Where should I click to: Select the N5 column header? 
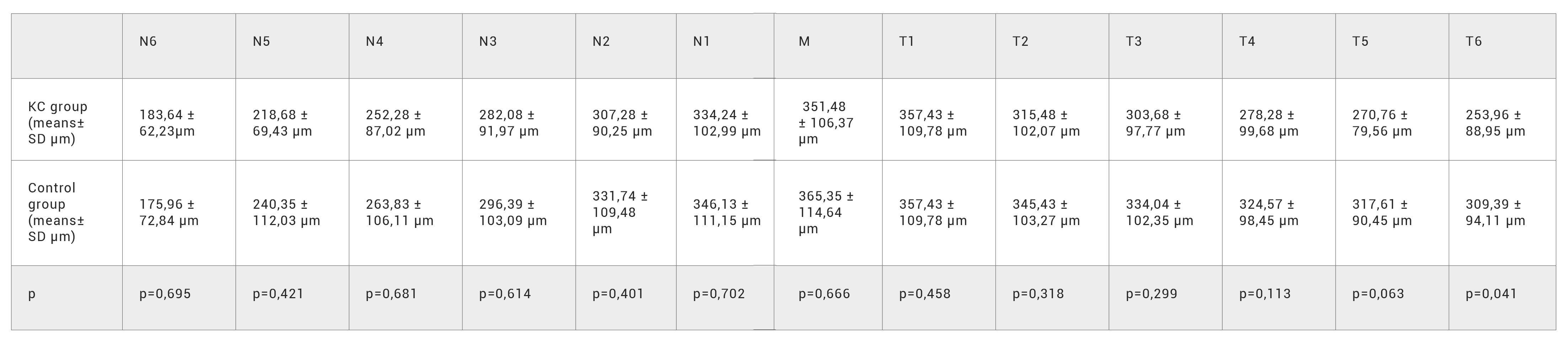click(x=292, y=46)
